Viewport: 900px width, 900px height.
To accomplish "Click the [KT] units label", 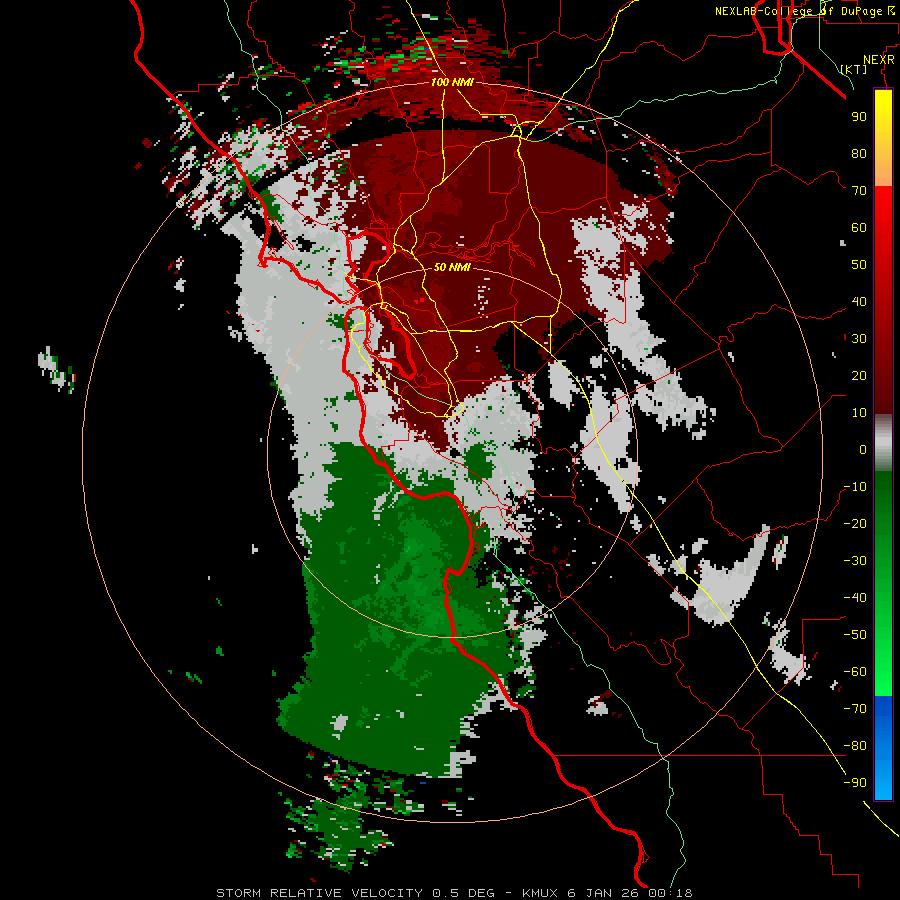I will pos(854,69).
